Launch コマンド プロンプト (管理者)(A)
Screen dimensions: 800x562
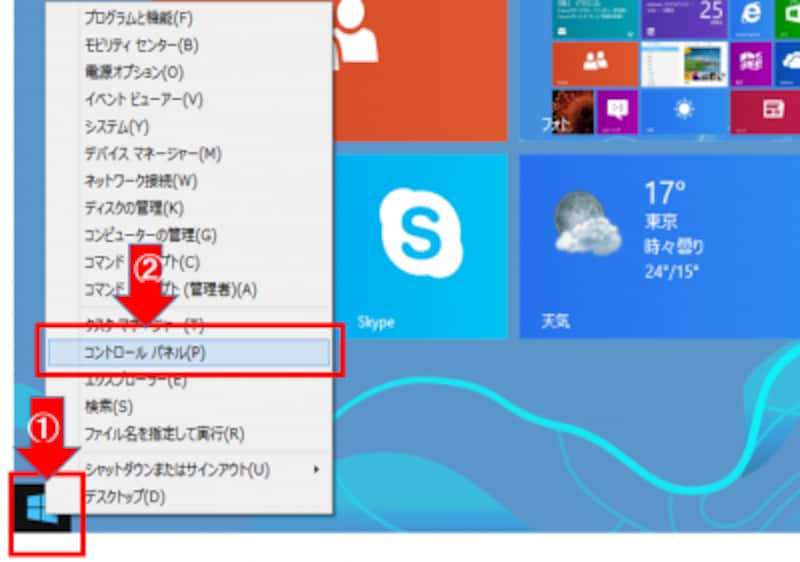click(189, 289)
